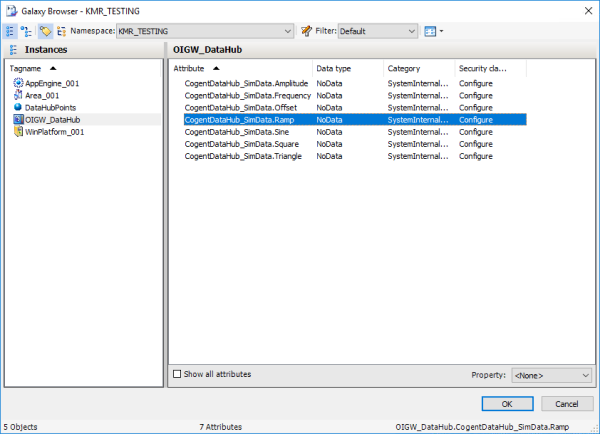Select WinPlatform_001 in the instances list

click(55, 132)
